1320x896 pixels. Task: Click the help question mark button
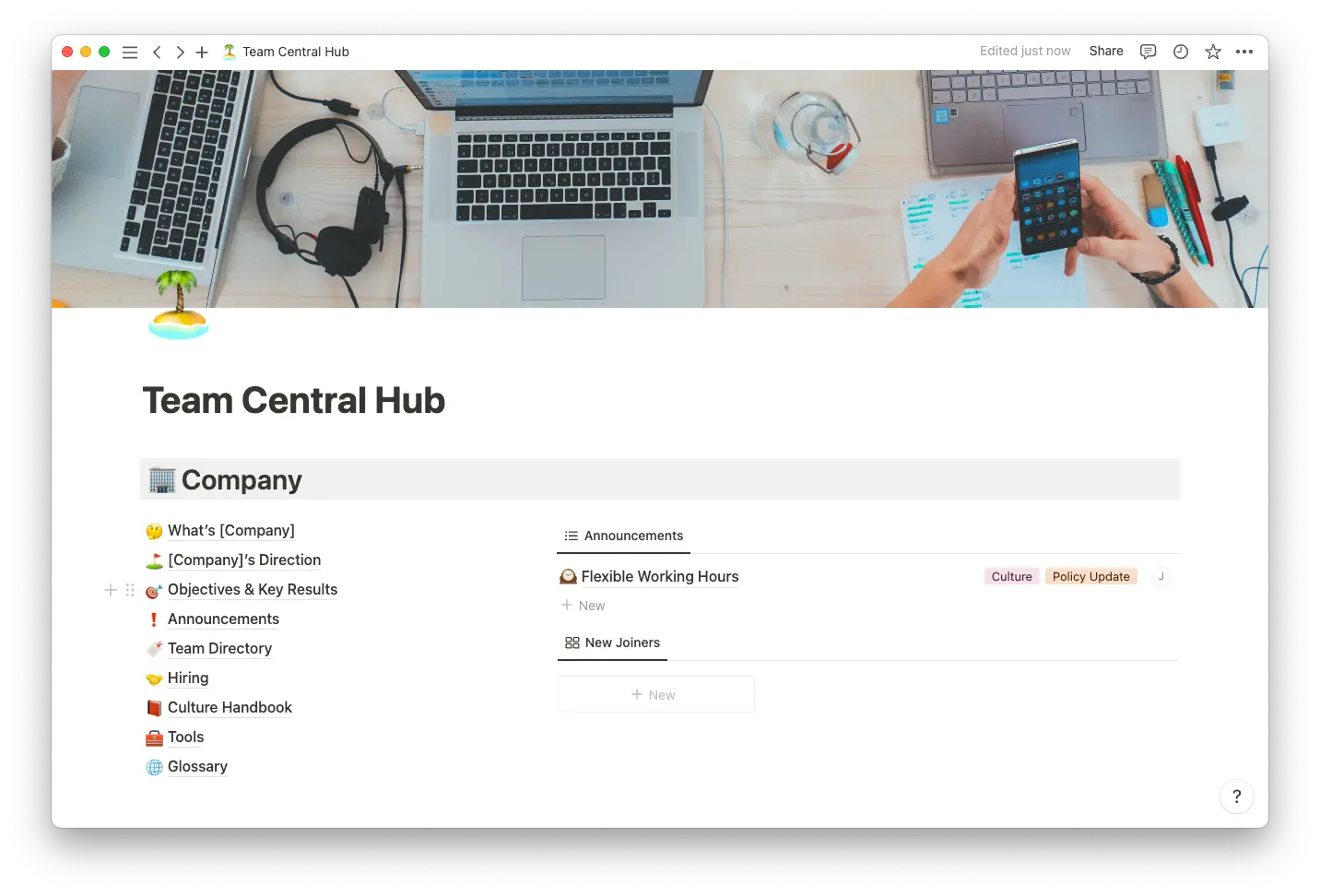(1237, 796)
